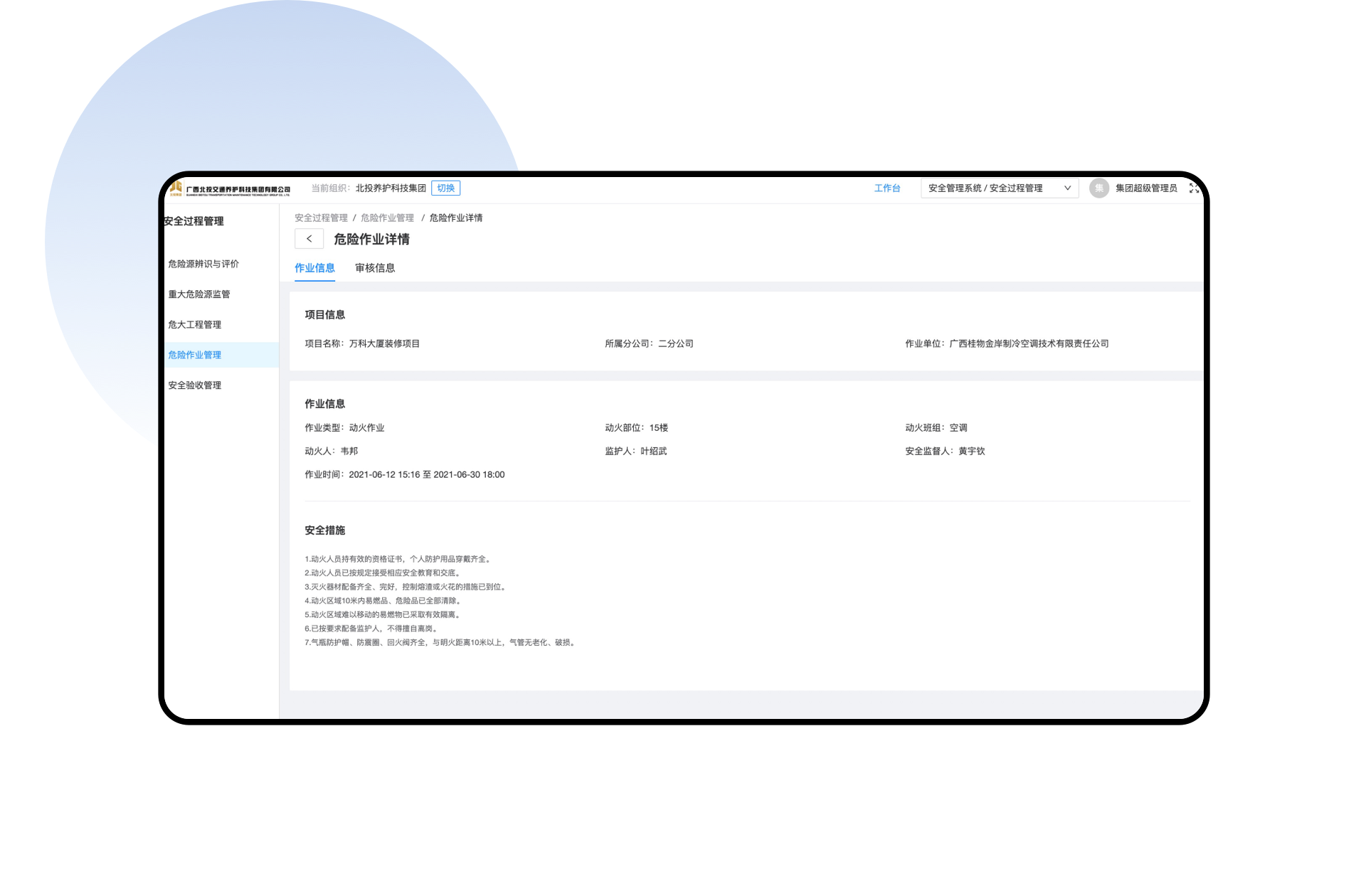This screenshot has width=1366, height=896.
Task: Click the 安全过程管理 sidebar heading
Action: point(194,221)
